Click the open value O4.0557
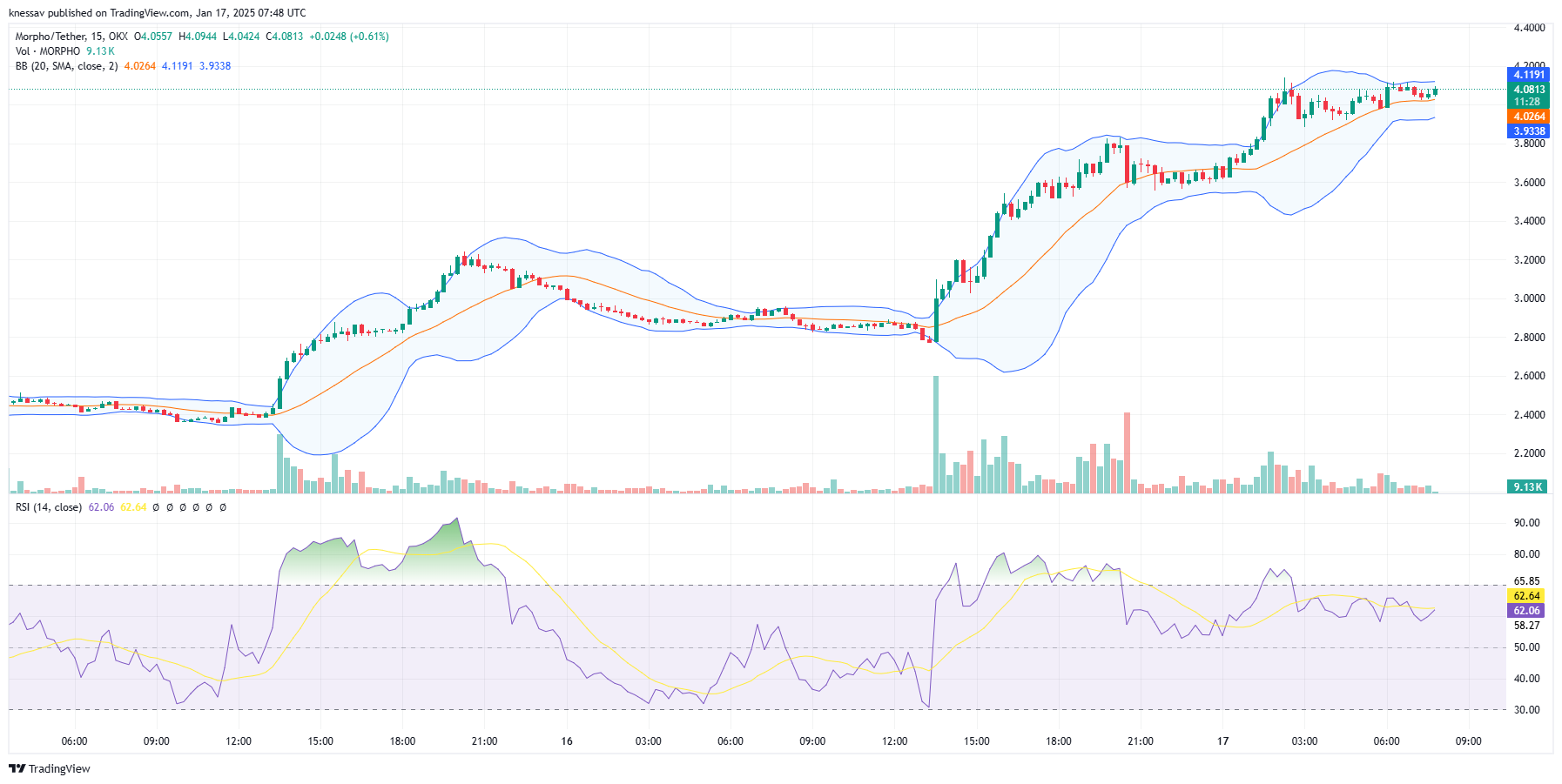Viewport: 1562px width, 784px height. pos(153,37)
